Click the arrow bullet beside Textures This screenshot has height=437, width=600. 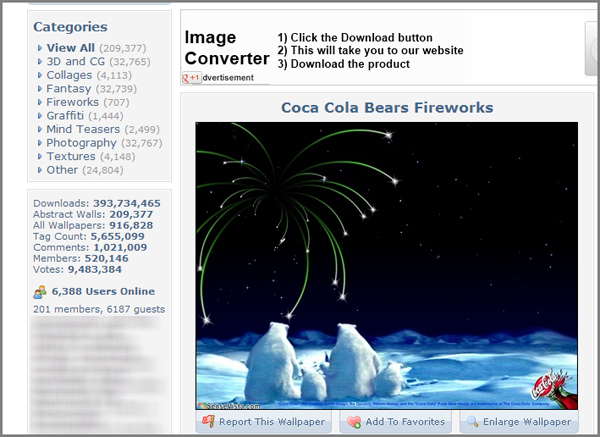(40, 157)
